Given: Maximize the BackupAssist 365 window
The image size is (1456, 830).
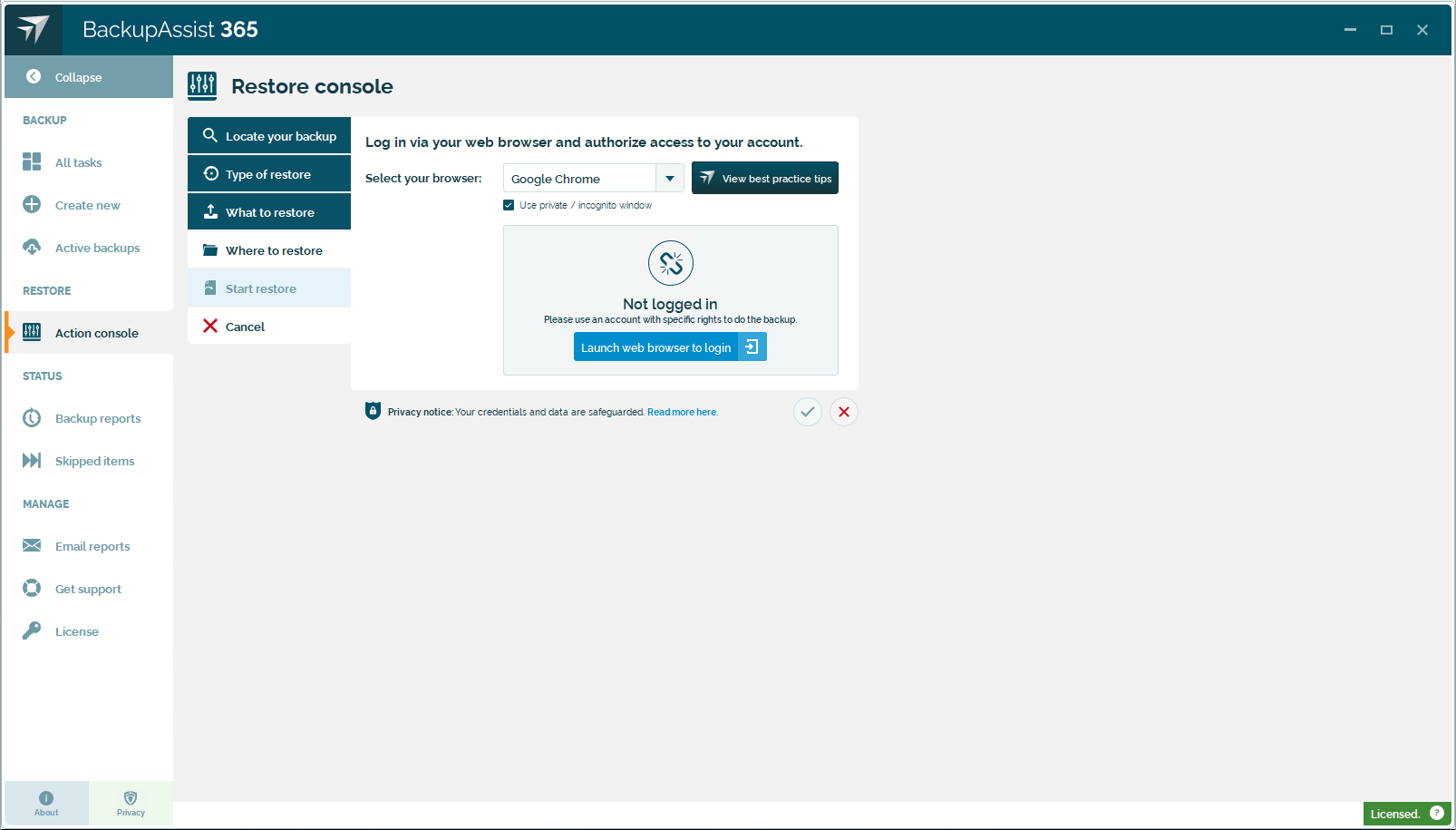Looking at the screenshot, I should 1386,30.
